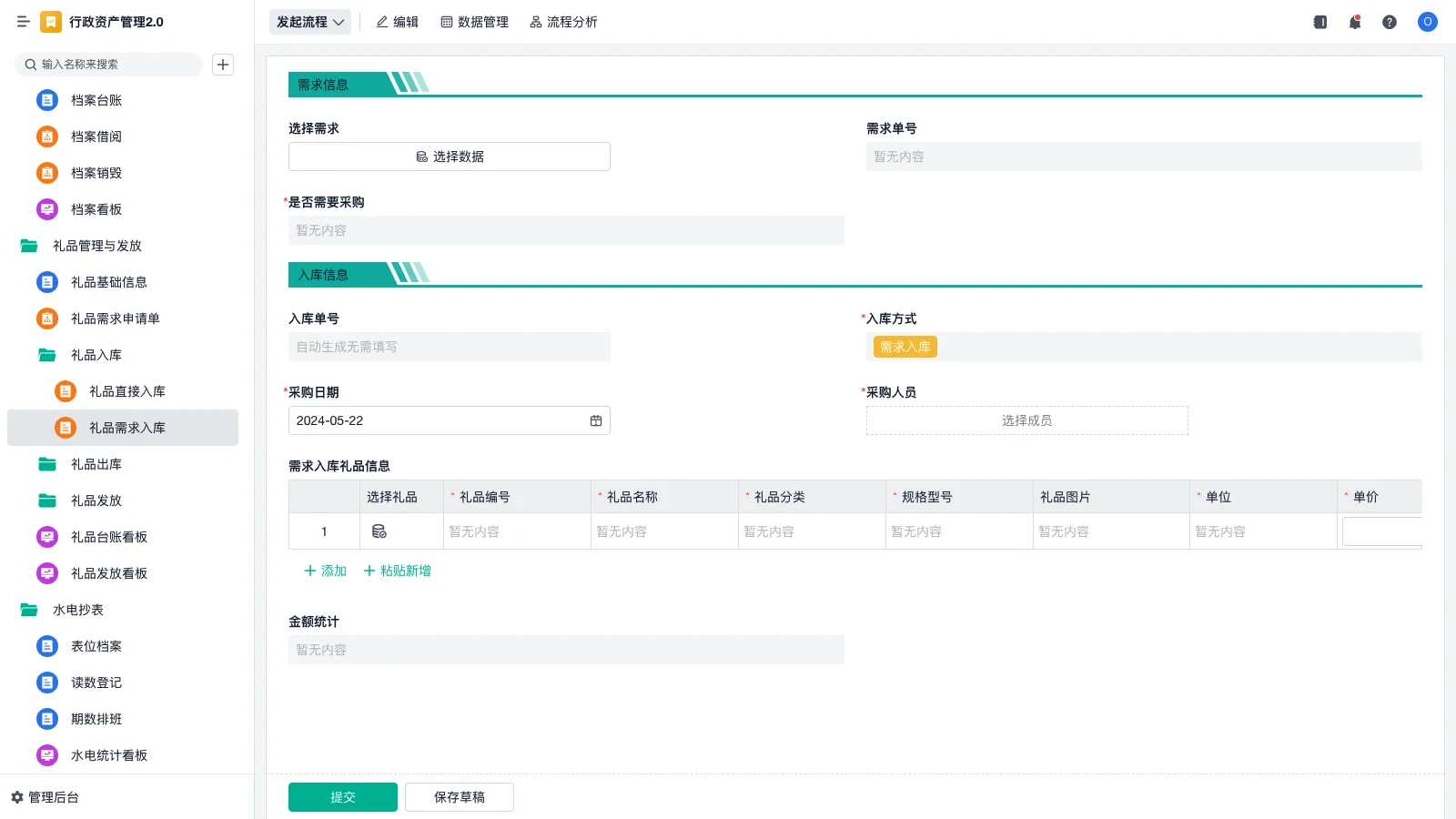Click the 规格型号 column header
Image resolution: width=1456 pixels, height=819 pixels.
pyautogui.click(x=960, y=497)
